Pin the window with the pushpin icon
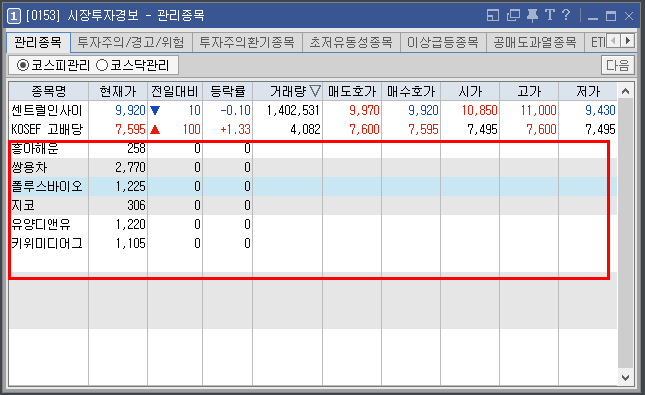Screen dimensions: 645x395 click(532, 16)
